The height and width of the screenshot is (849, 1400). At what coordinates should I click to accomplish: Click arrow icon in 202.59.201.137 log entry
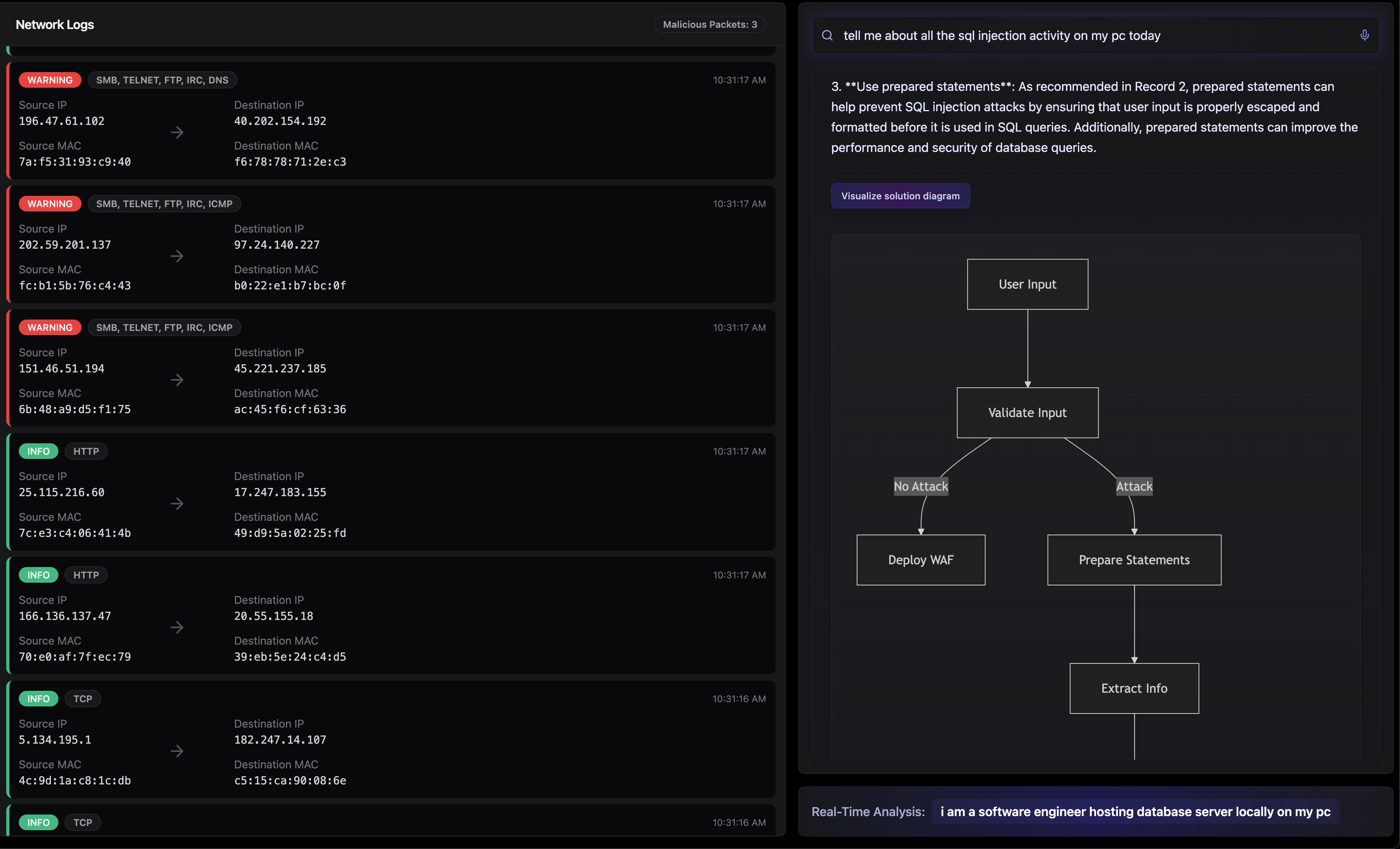point(177,256)
